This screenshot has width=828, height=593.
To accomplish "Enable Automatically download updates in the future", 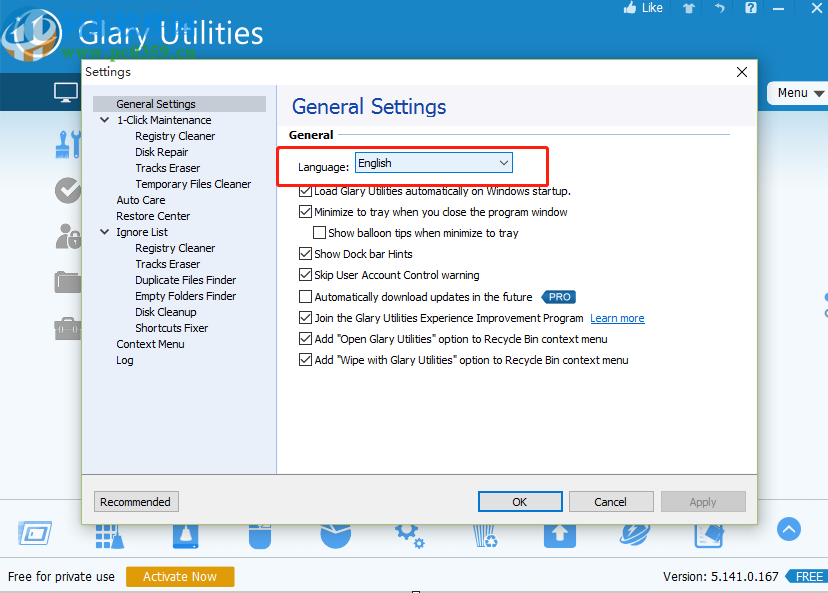I will click(305, 297).
